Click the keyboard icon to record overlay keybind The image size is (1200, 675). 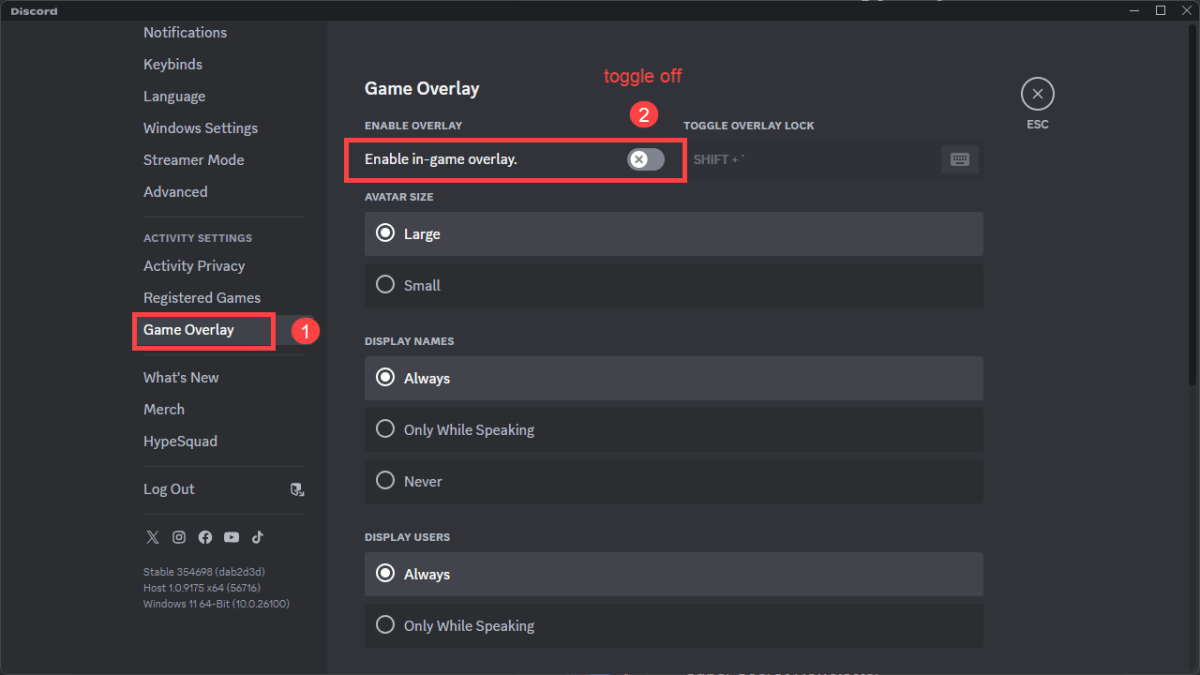(960, 158)
